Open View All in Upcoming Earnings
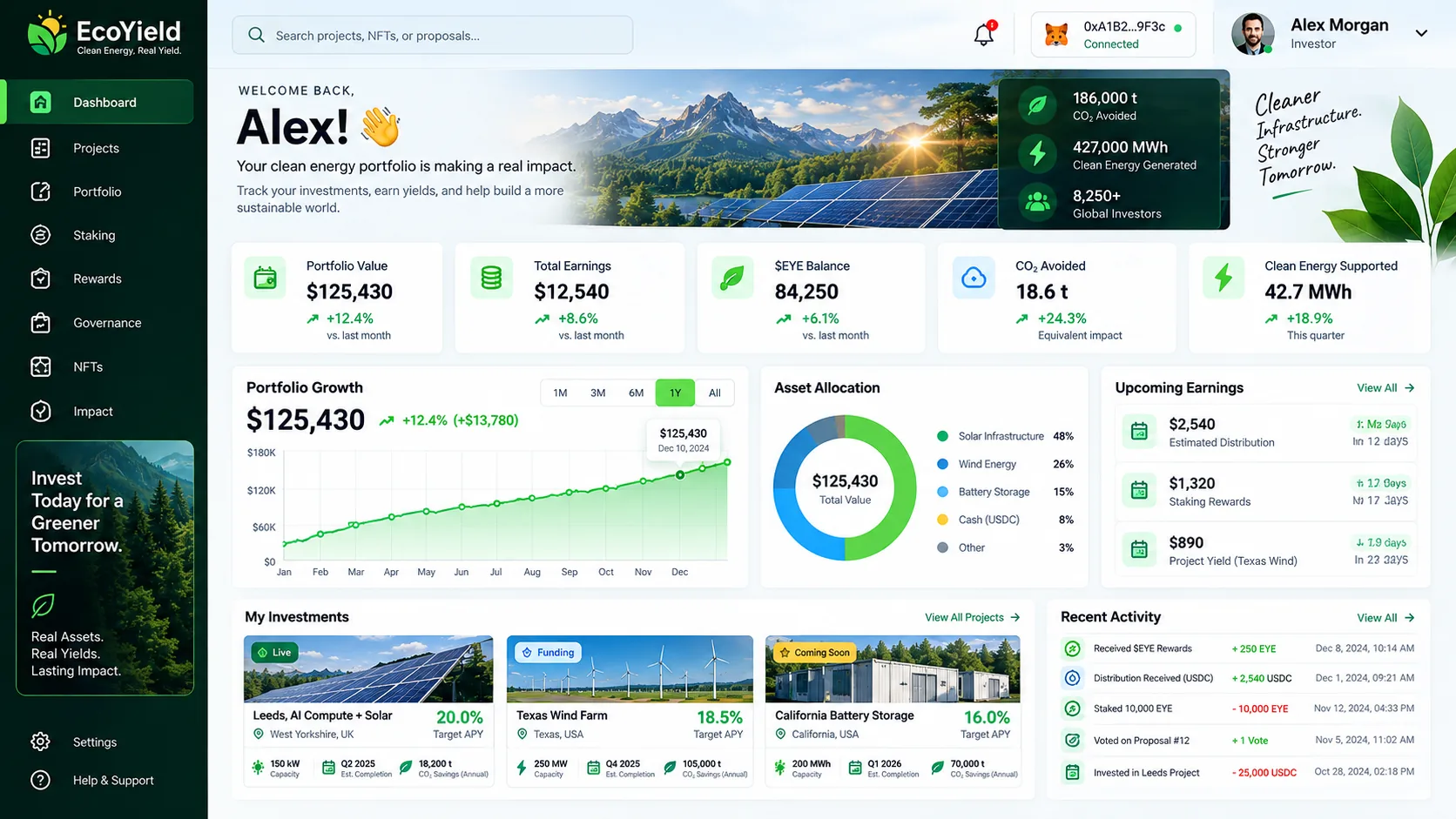This screenshot has width=1456, height=819. (1385, 388)
